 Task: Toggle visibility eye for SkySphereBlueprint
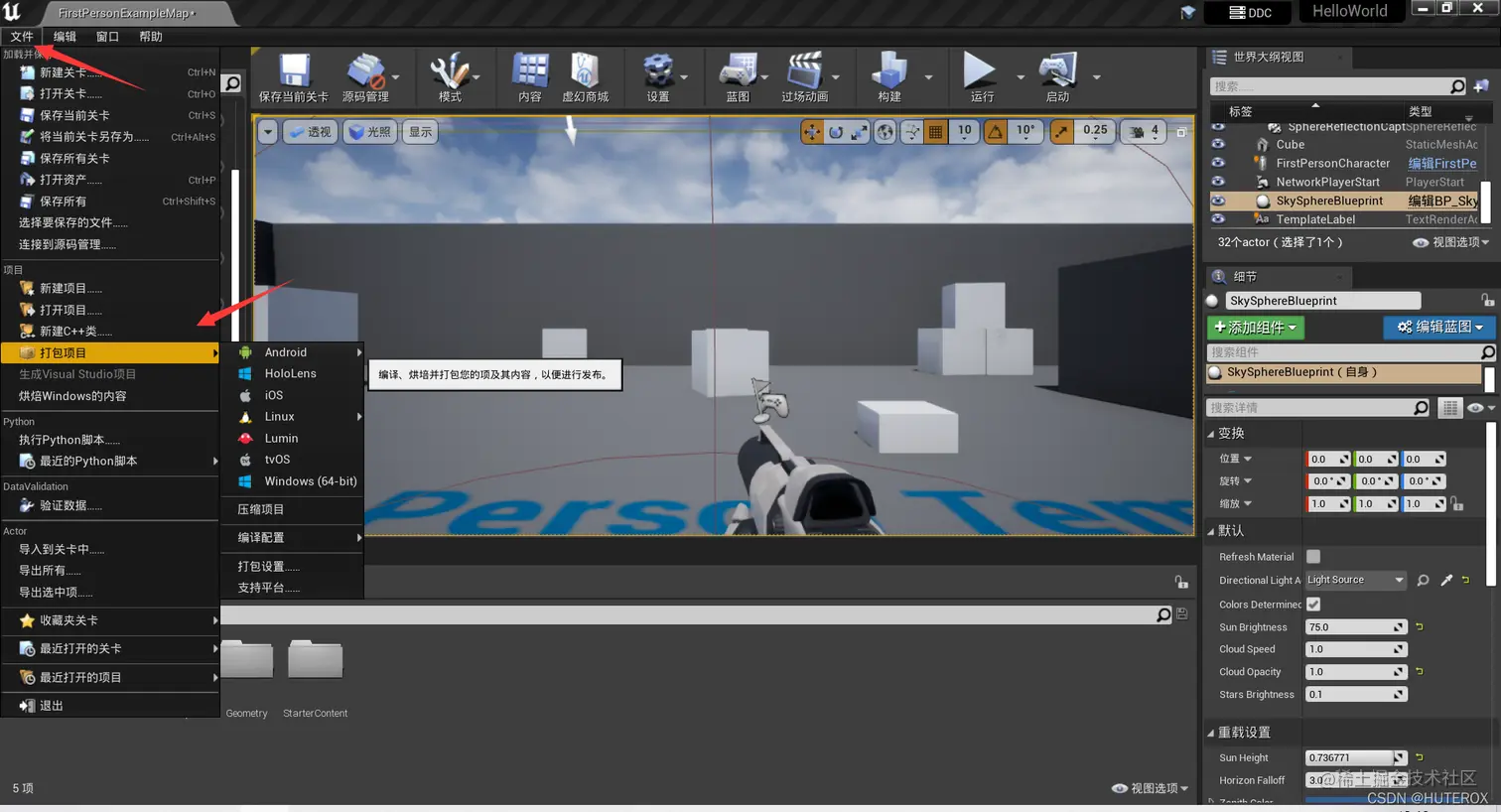click(1218, 201)
